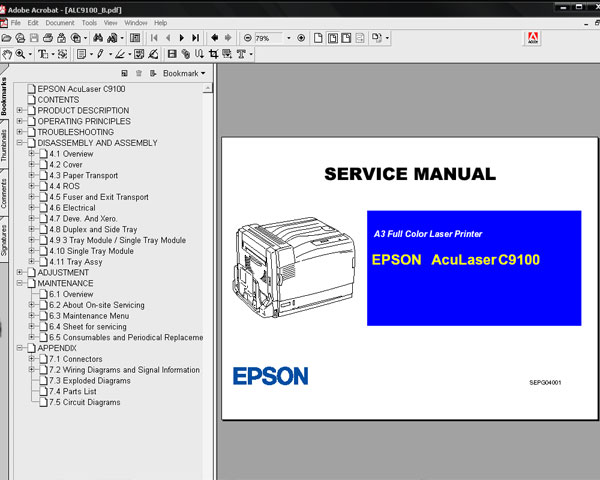Collapse the APPENDIX bookmark
Screen dimensions: 600x480
coord(20,348)
